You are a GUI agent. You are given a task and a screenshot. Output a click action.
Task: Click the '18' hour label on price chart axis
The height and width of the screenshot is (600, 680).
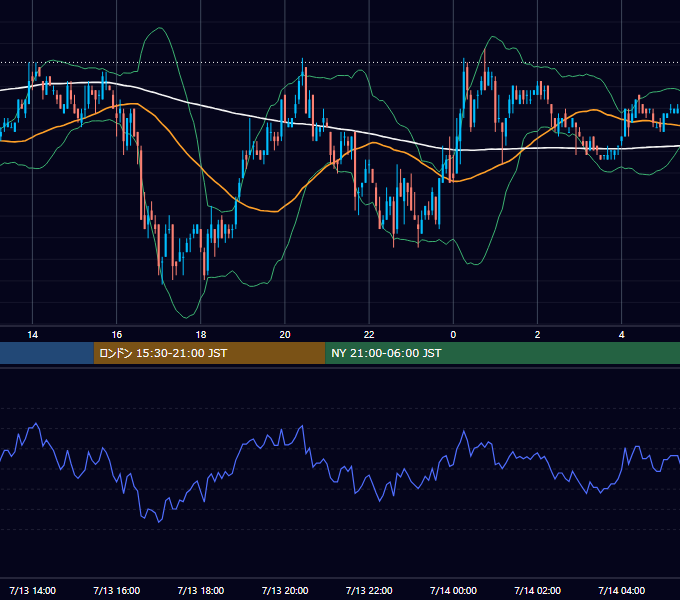pos(201,335)
